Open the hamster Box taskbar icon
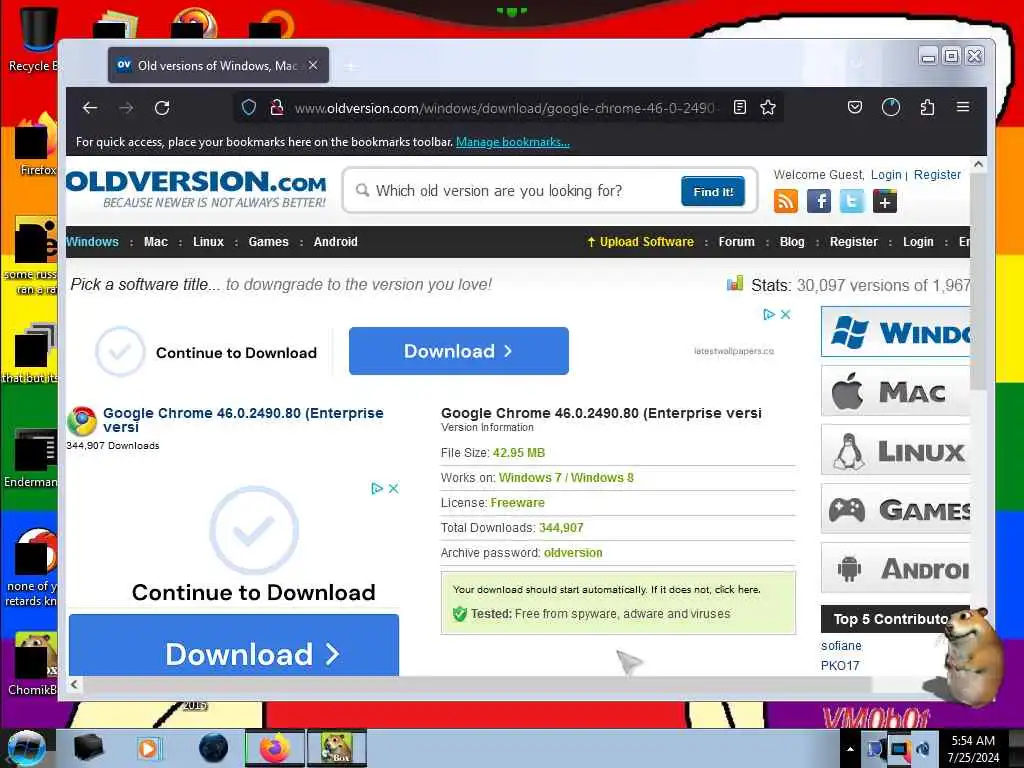This screenshot has width=1024, height=768. pyautogui.click(x=337, y=748)
